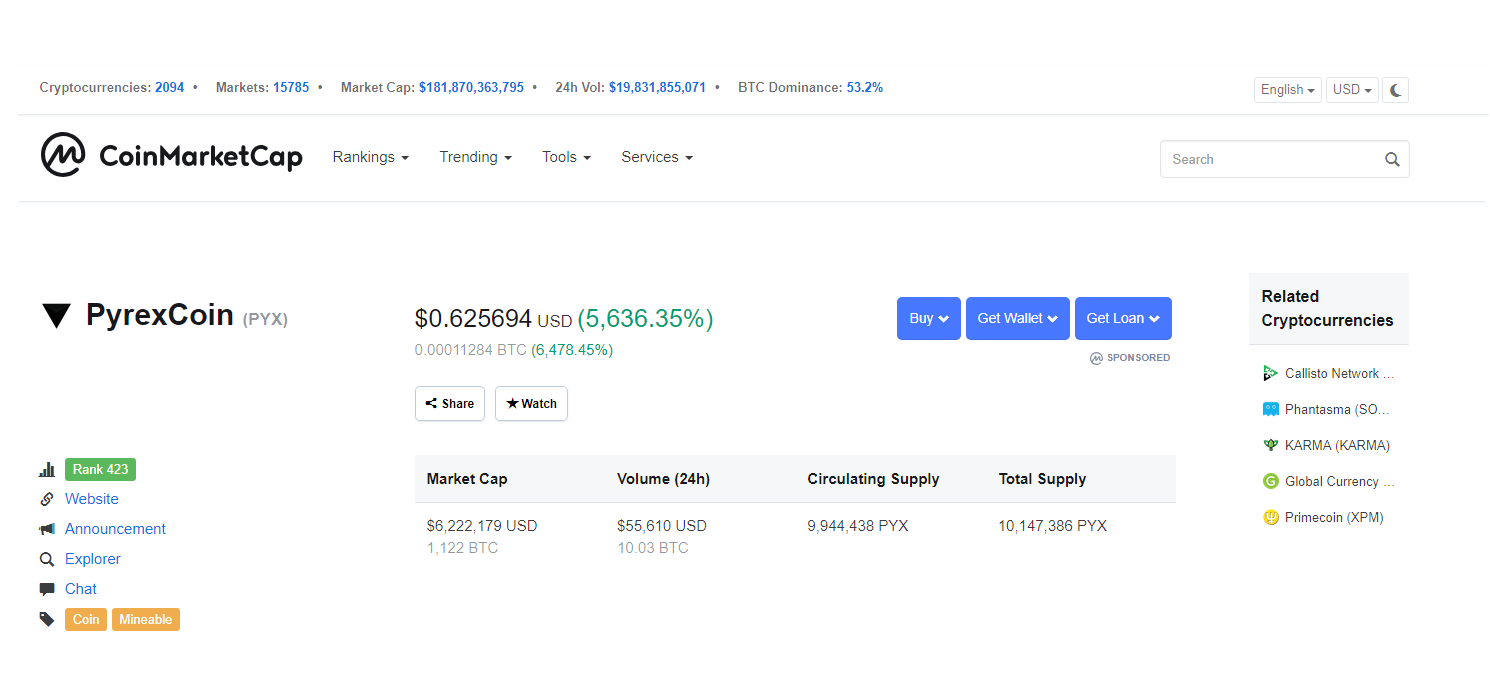
Task: Open the USD currency dropdown
Action: [1352, 90]
